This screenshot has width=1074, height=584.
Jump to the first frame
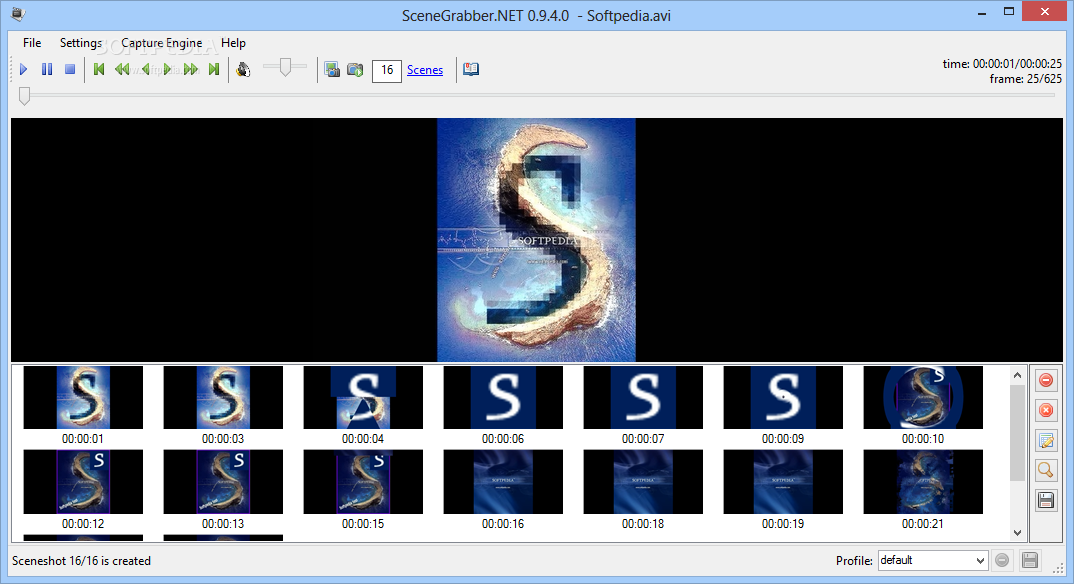click(x=99, y=69)
